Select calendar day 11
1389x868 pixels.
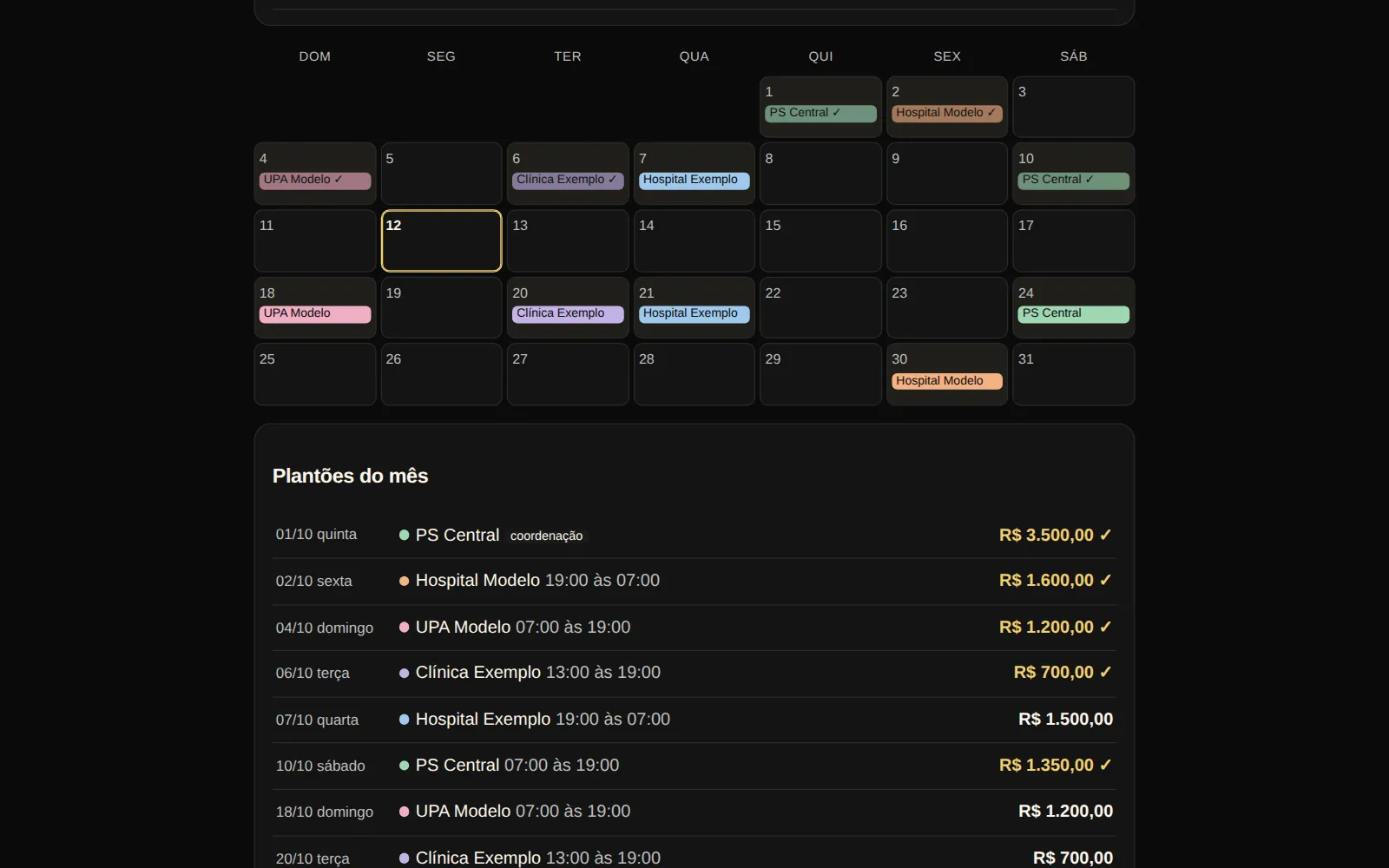315,240
